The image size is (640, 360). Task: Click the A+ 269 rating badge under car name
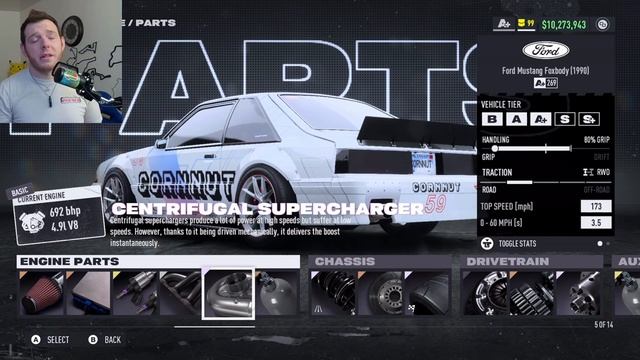546,83
